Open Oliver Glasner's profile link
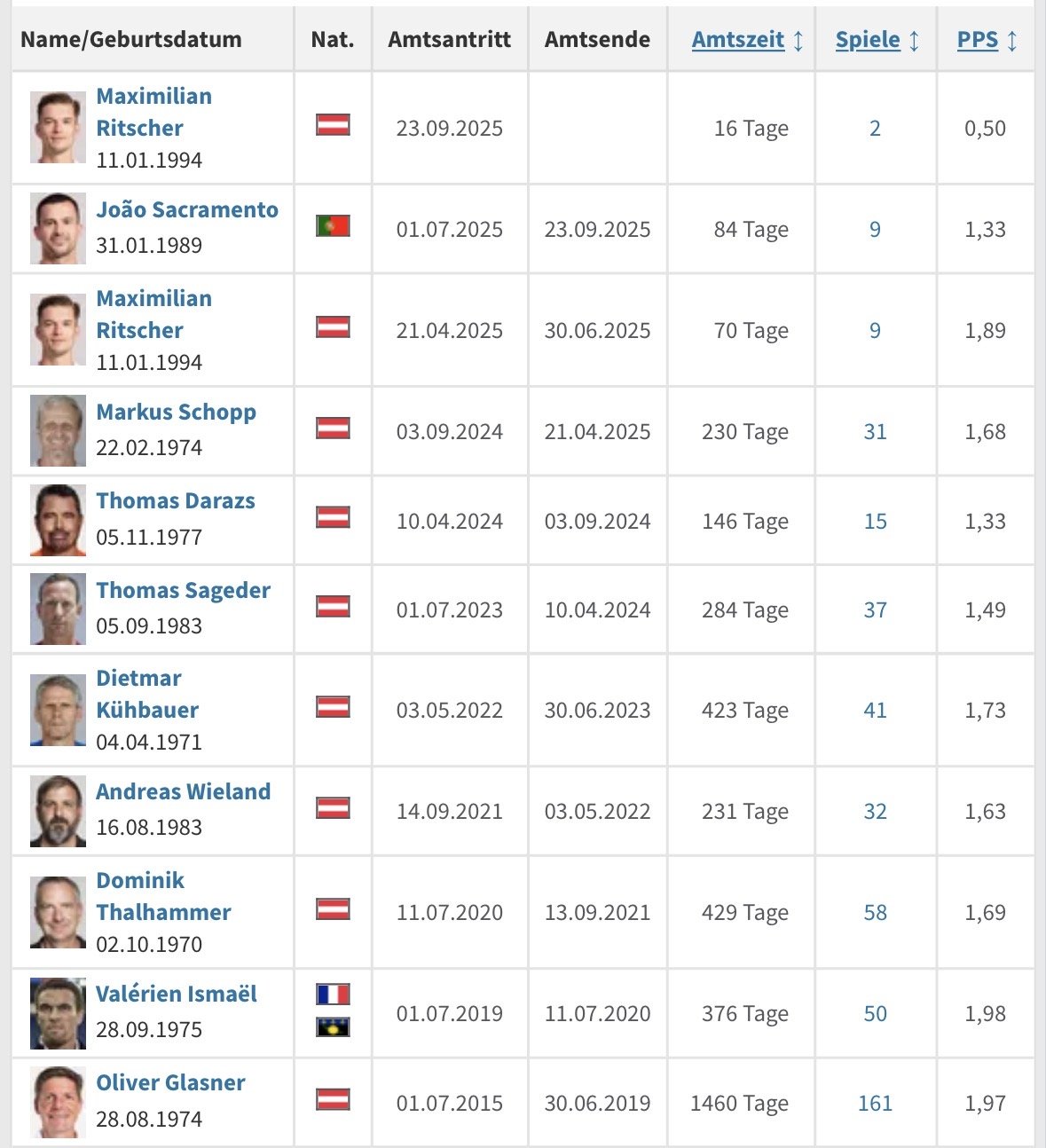The image size is (1046, 1148). point(170,1083)
